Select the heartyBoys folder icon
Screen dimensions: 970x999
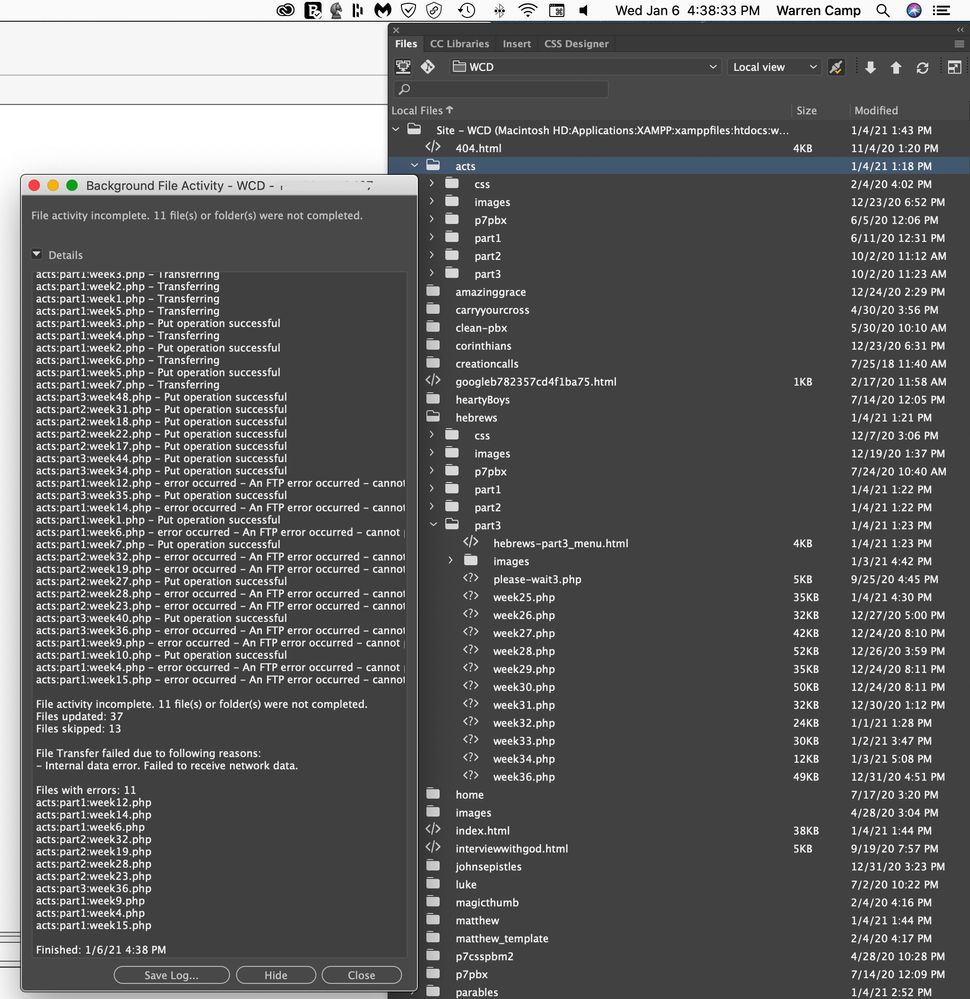coord(433,399)
